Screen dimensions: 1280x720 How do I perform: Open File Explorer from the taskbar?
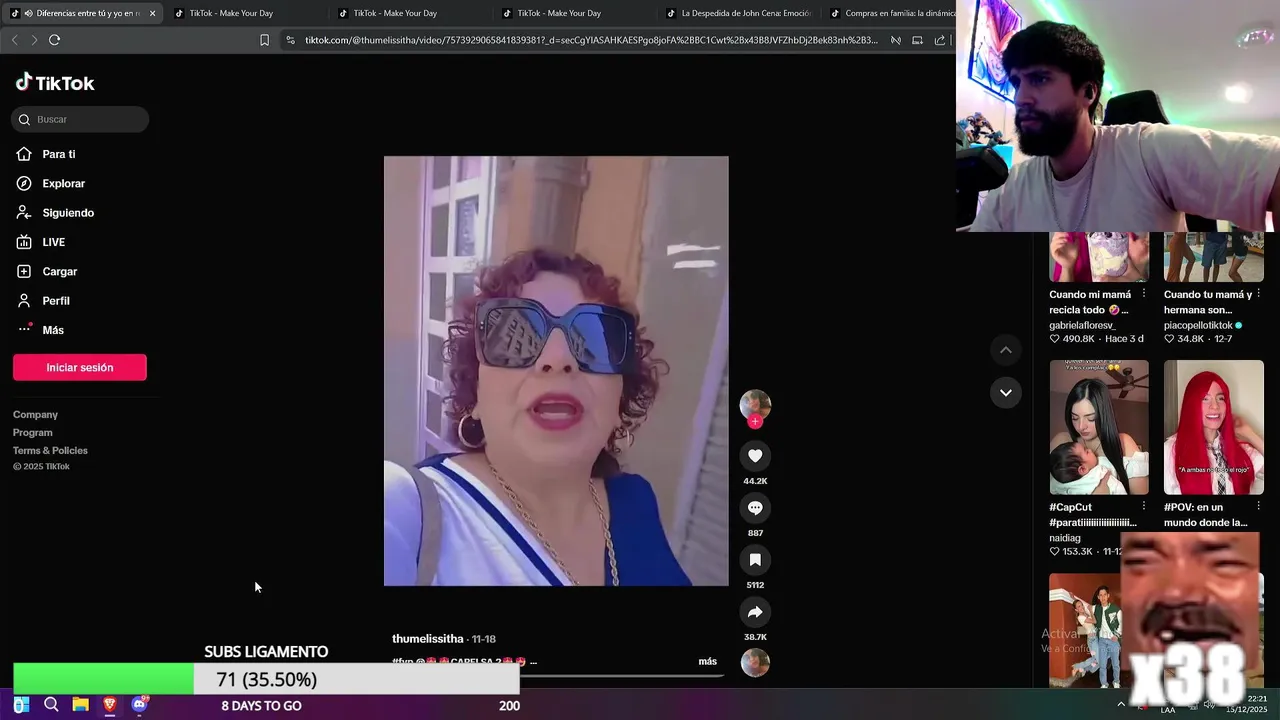pyautogui.click(x=80, y=705)
